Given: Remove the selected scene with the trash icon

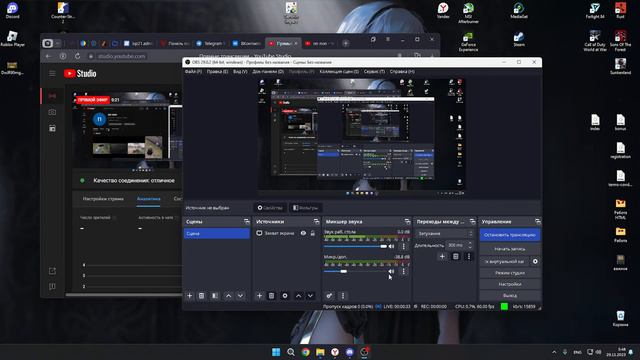Looking at the screenshot, I should pyautogui.click(x=202, y=296).
